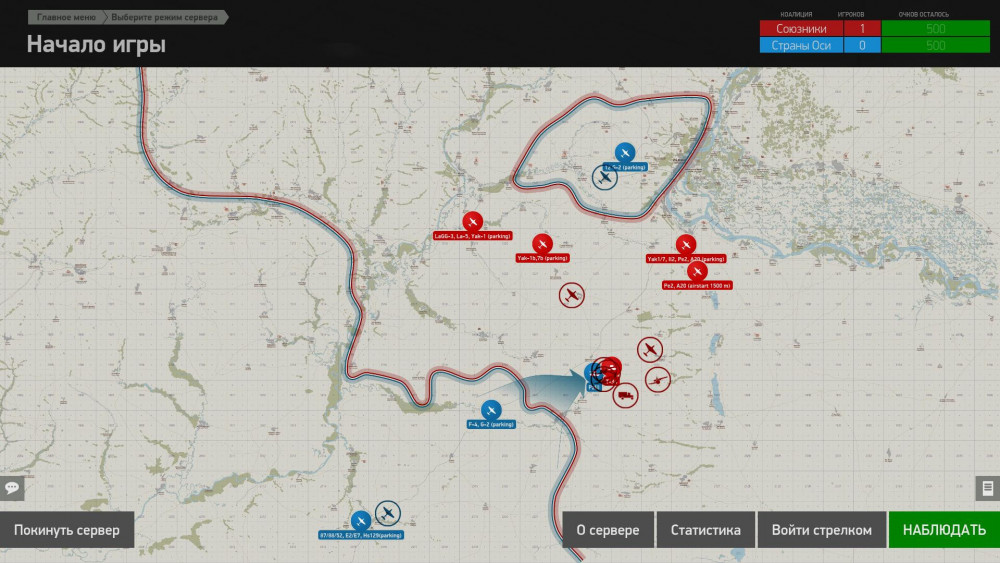The height and width of the screenshot is (563, 1000).
Task: Select the Союзники coalition row
Action: [874, 29]
